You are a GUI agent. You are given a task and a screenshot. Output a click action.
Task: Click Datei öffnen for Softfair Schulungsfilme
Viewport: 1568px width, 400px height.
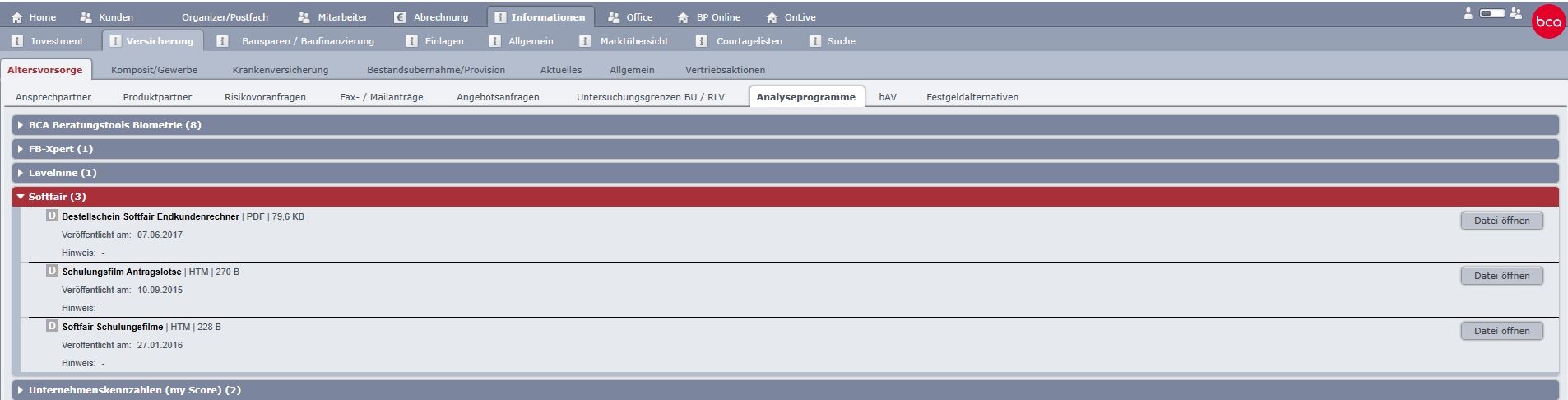pyautogui.click(x=1501, y=331)
